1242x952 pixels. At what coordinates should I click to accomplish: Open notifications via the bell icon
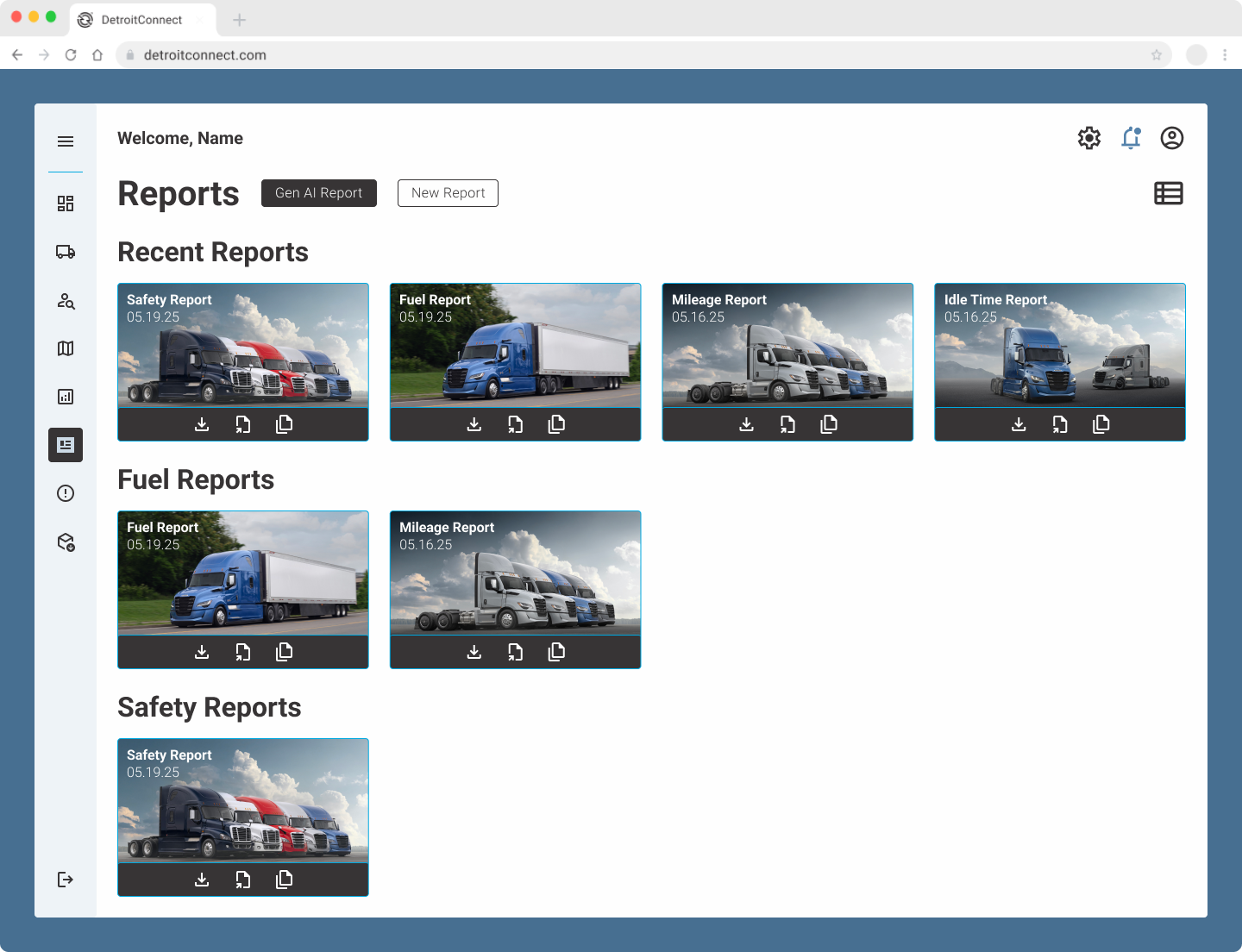pos(1131,138)
